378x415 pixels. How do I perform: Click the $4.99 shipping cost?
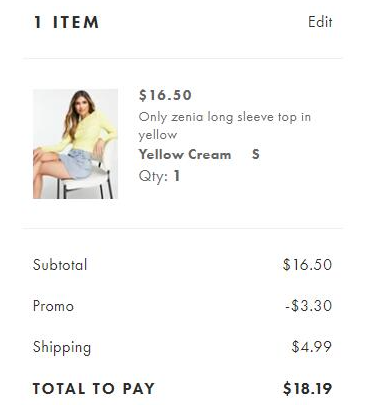(312, 347)
